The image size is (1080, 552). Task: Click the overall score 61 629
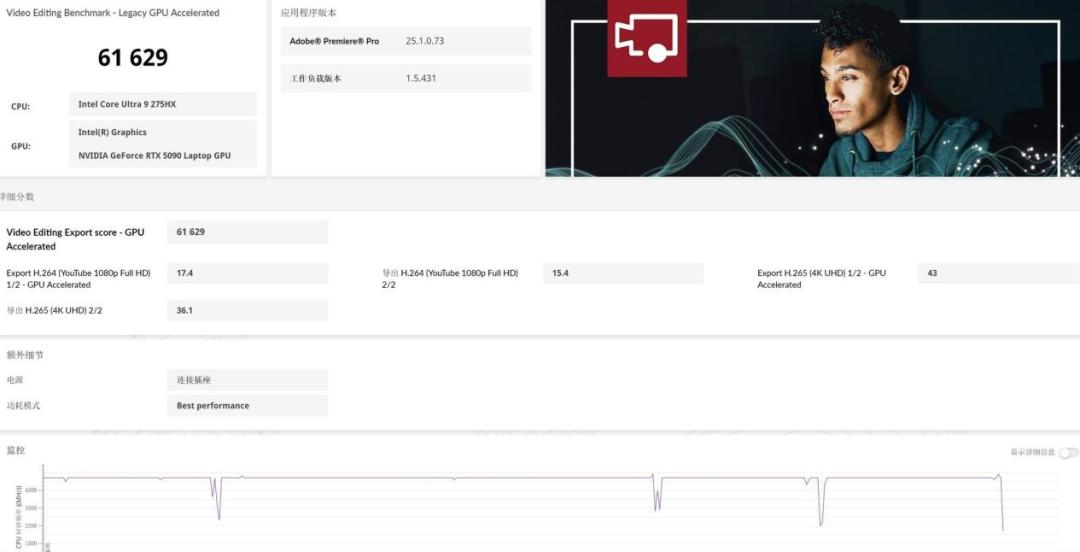(133, 57)
